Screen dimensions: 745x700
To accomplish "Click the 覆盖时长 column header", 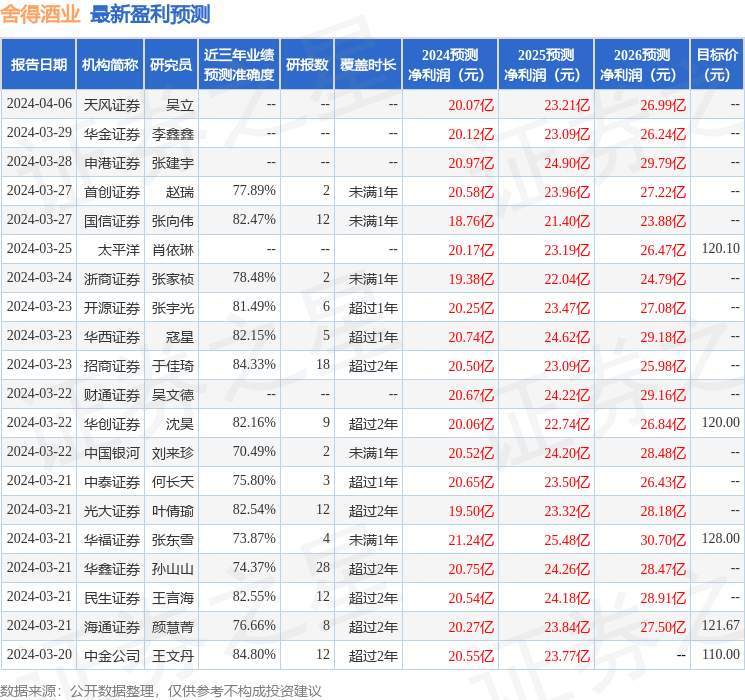I will tap(368, 65).
